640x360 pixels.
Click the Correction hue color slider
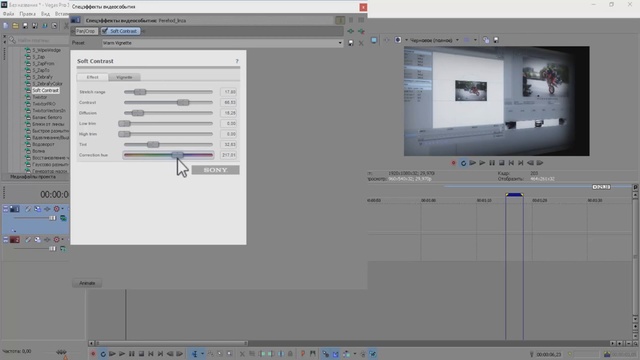[x=168, y=155]
